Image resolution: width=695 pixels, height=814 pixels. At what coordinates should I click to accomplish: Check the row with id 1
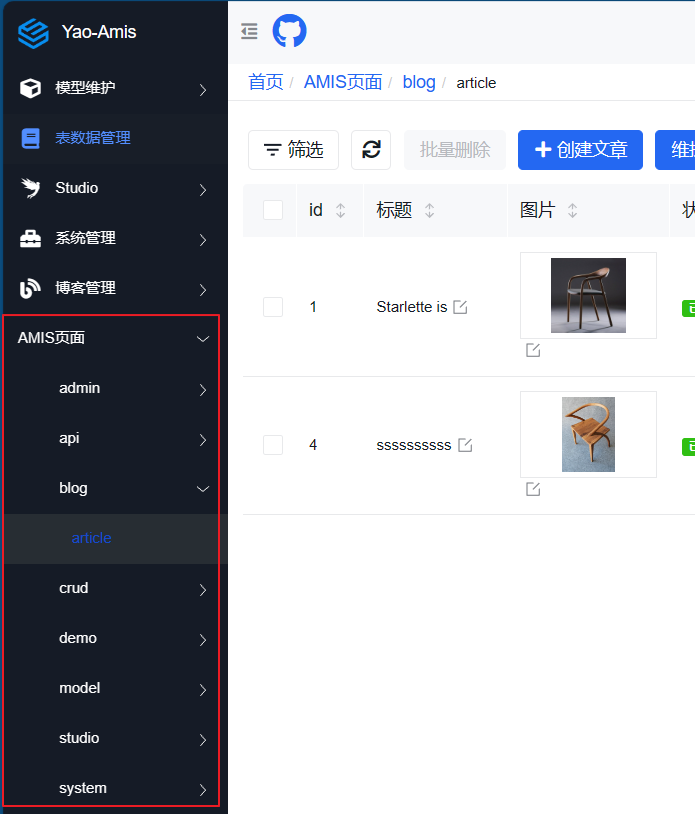tap(273, 307)
